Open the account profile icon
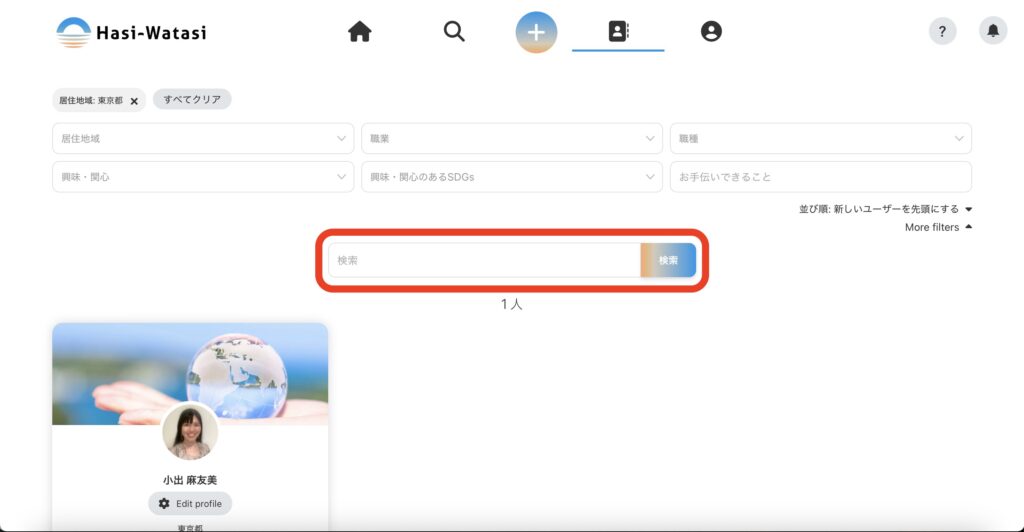Viewport: 1024px width, 532px height. pyautogui.click(x=711, y=32)
